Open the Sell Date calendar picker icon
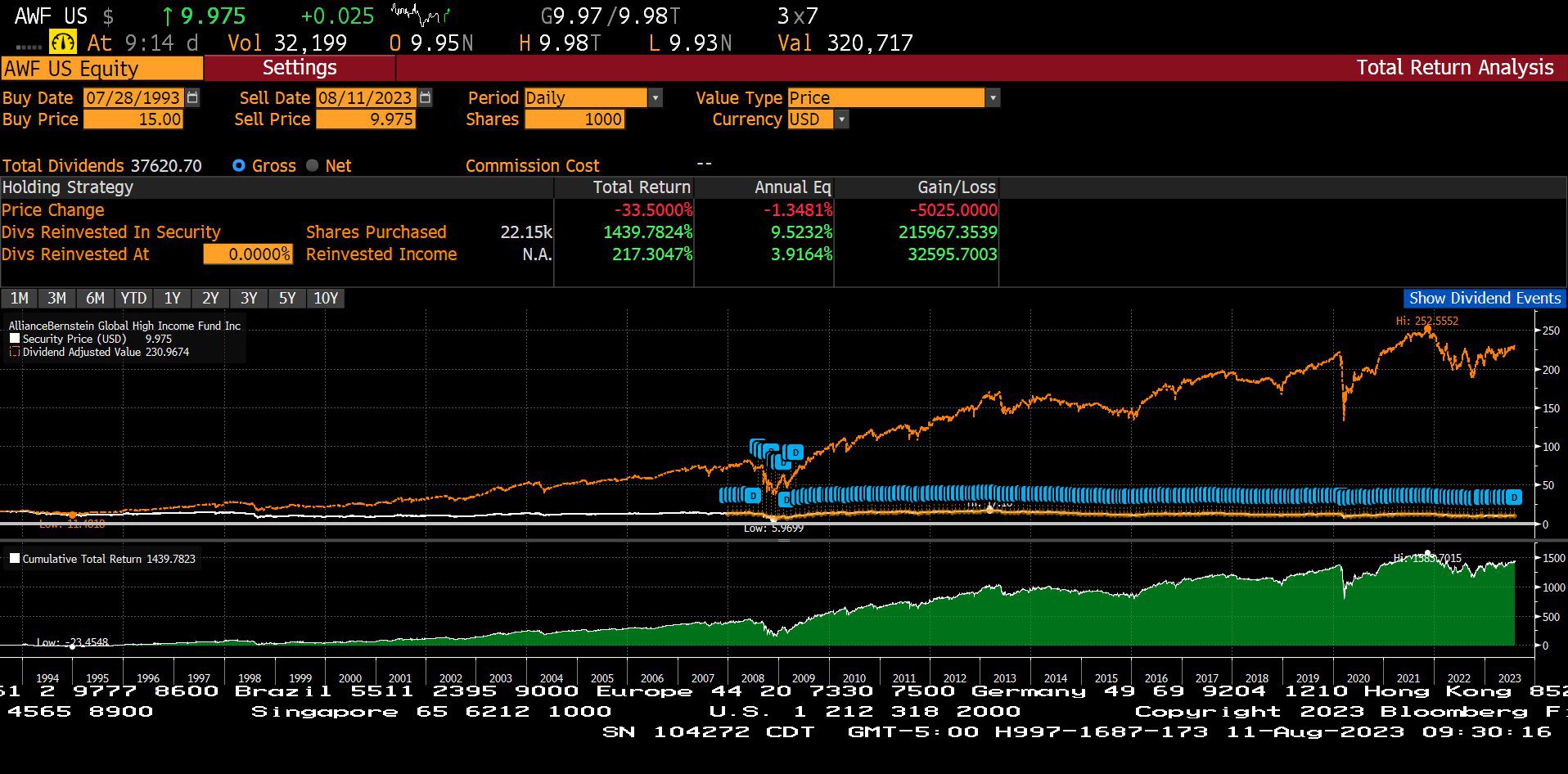The image size is (1568, 774). (x=426, y=97)
